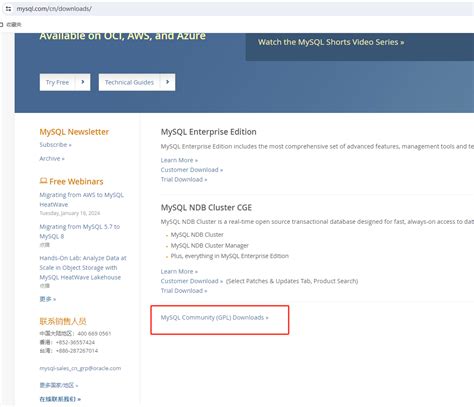
Task: Open Enterprise Edition Customer Download link
Action: 192,170
